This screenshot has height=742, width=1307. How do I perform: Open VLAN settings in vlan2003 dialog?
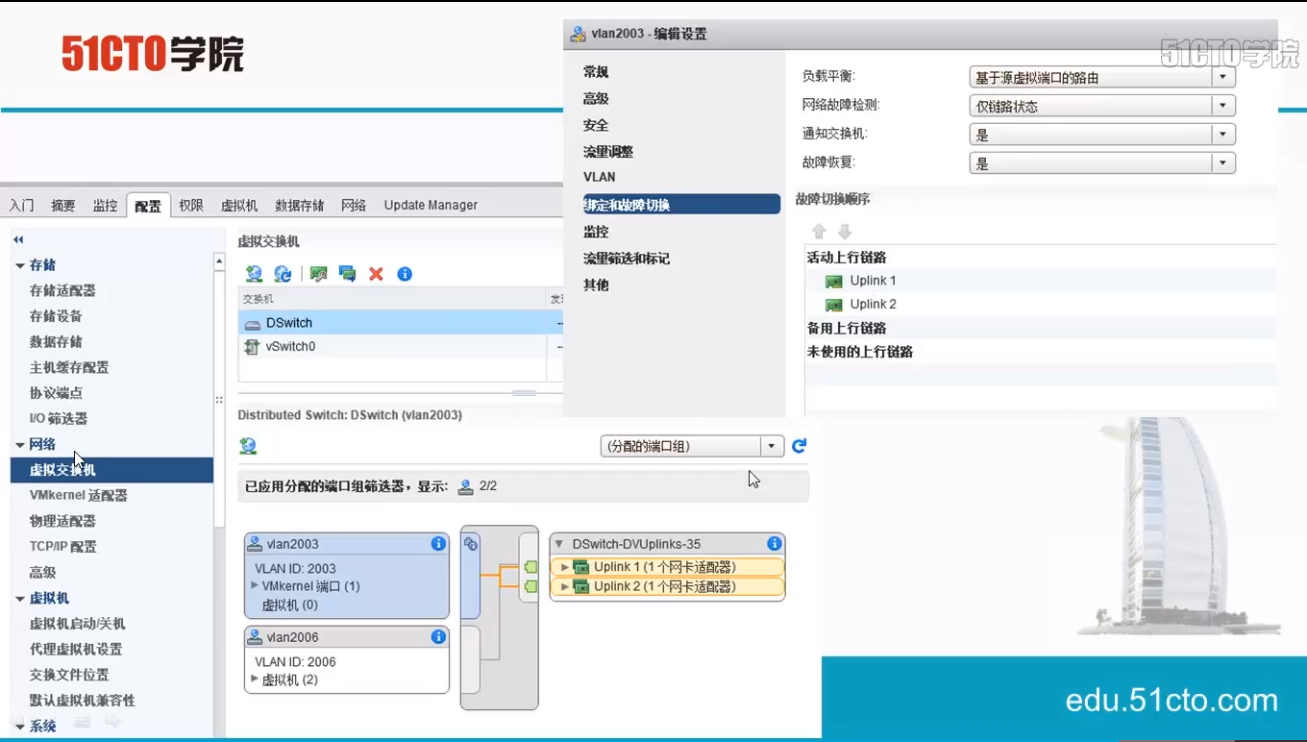pyautogui.click(x=600, y=177)
